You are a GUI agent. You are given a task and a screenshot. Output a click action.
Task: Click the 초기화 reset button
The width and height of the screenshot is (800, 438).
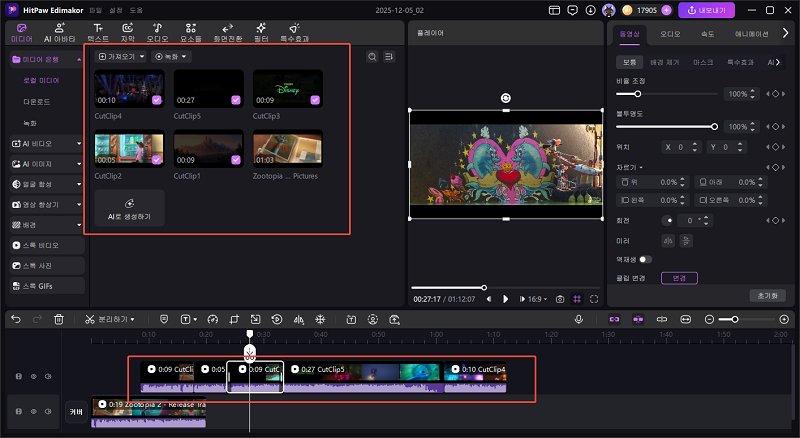click(767, 296)
